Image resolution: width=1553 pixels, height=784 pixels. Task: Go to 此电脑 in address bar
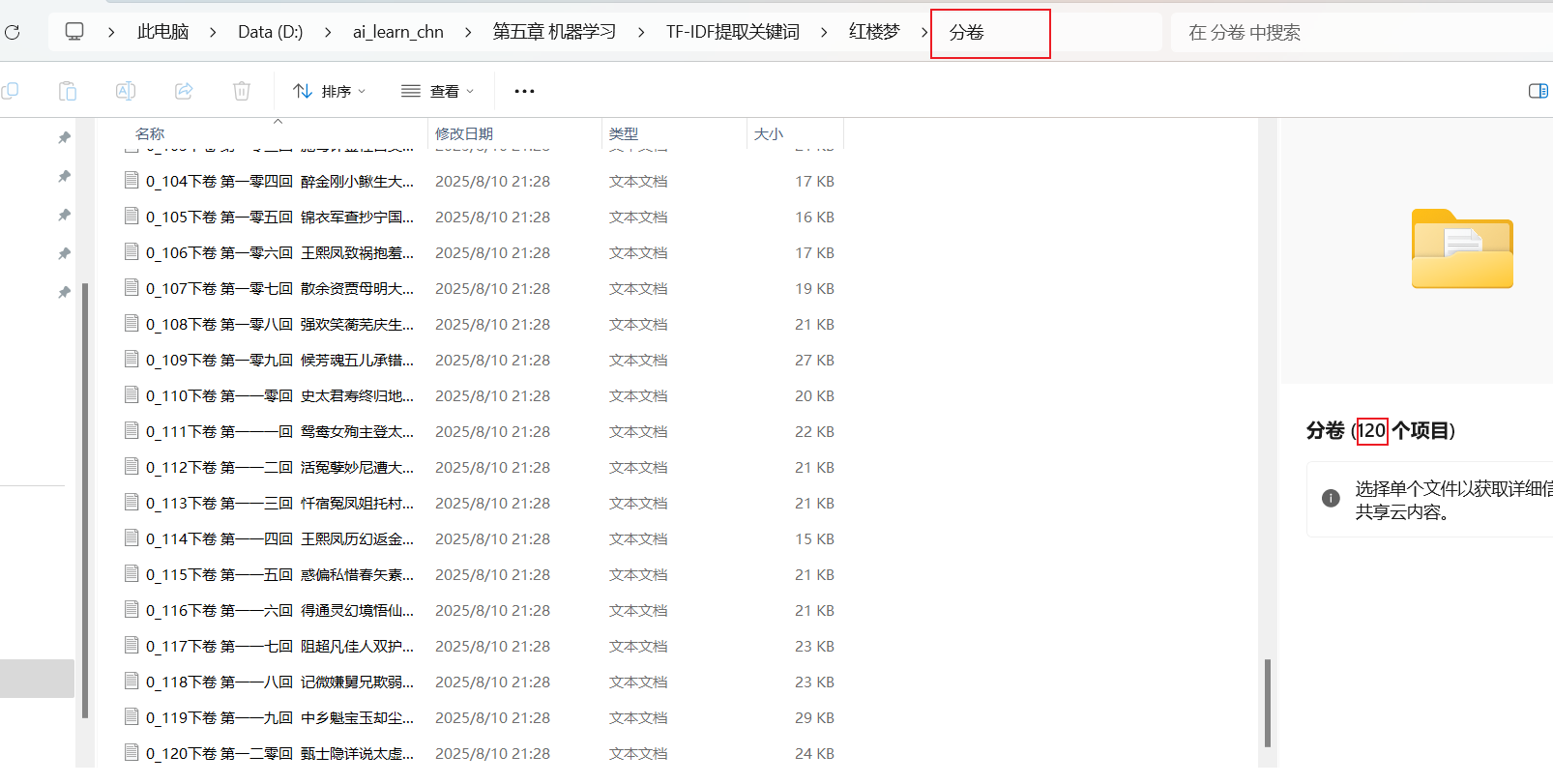tap(162, 32)
